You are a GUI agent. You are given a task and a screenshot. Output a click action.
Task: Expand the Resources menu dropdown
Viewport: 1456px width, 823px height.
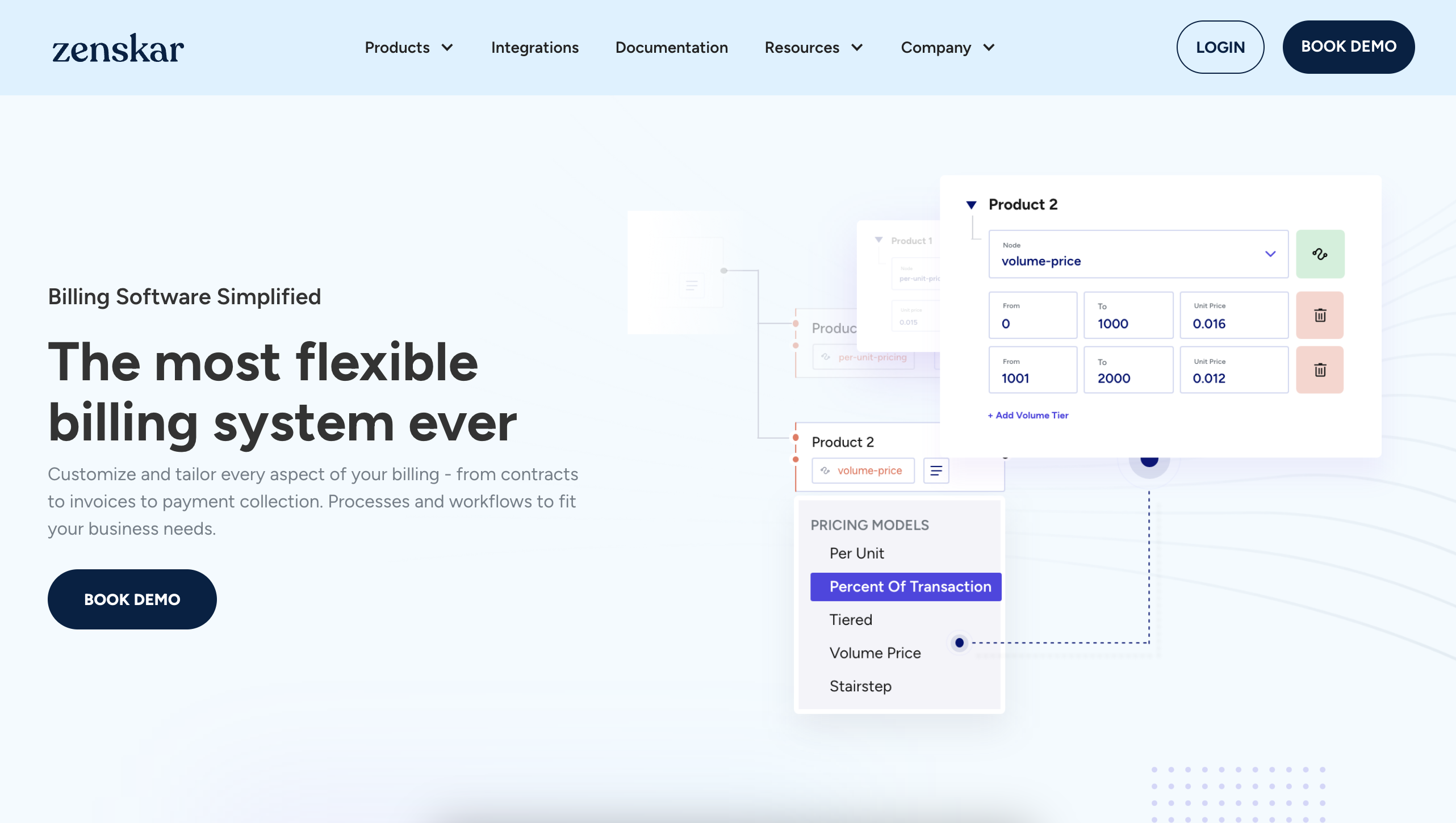tap(813, 47)
